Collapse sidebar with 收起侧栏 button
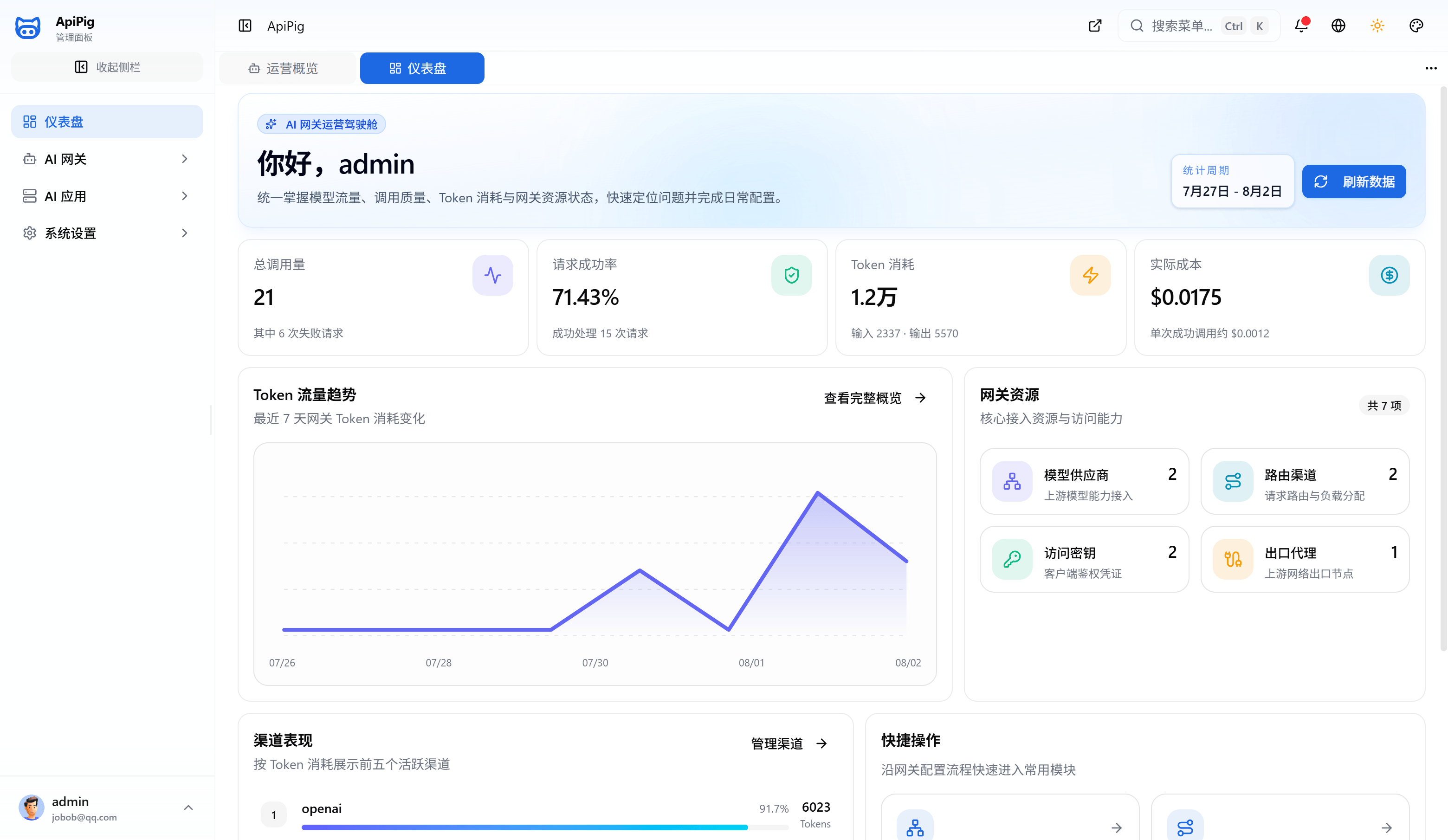Screen dimensions: 1448x840 coord(108,67)
